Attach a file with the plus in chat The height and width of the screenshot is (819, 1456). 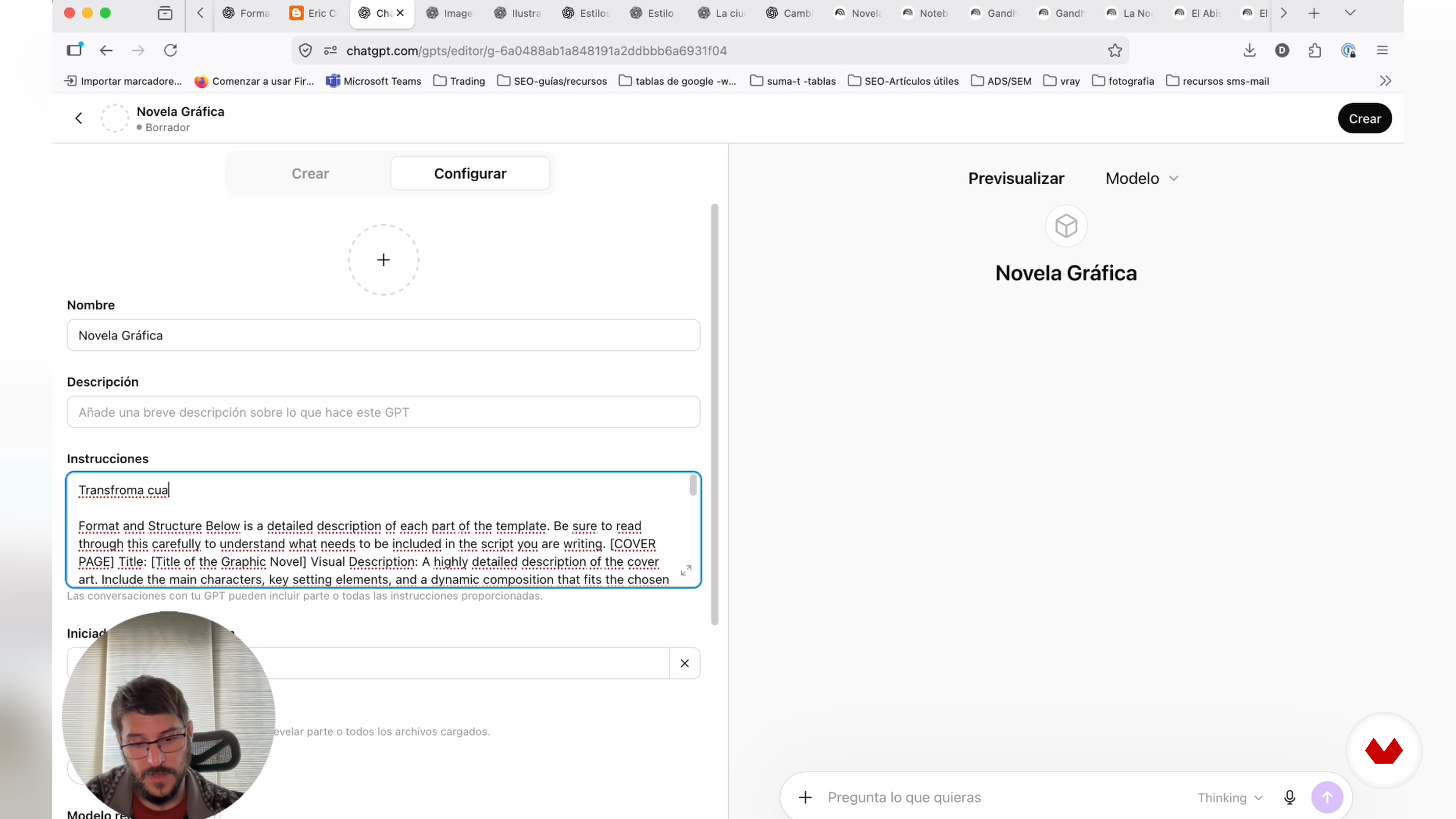tap(805, 797)
